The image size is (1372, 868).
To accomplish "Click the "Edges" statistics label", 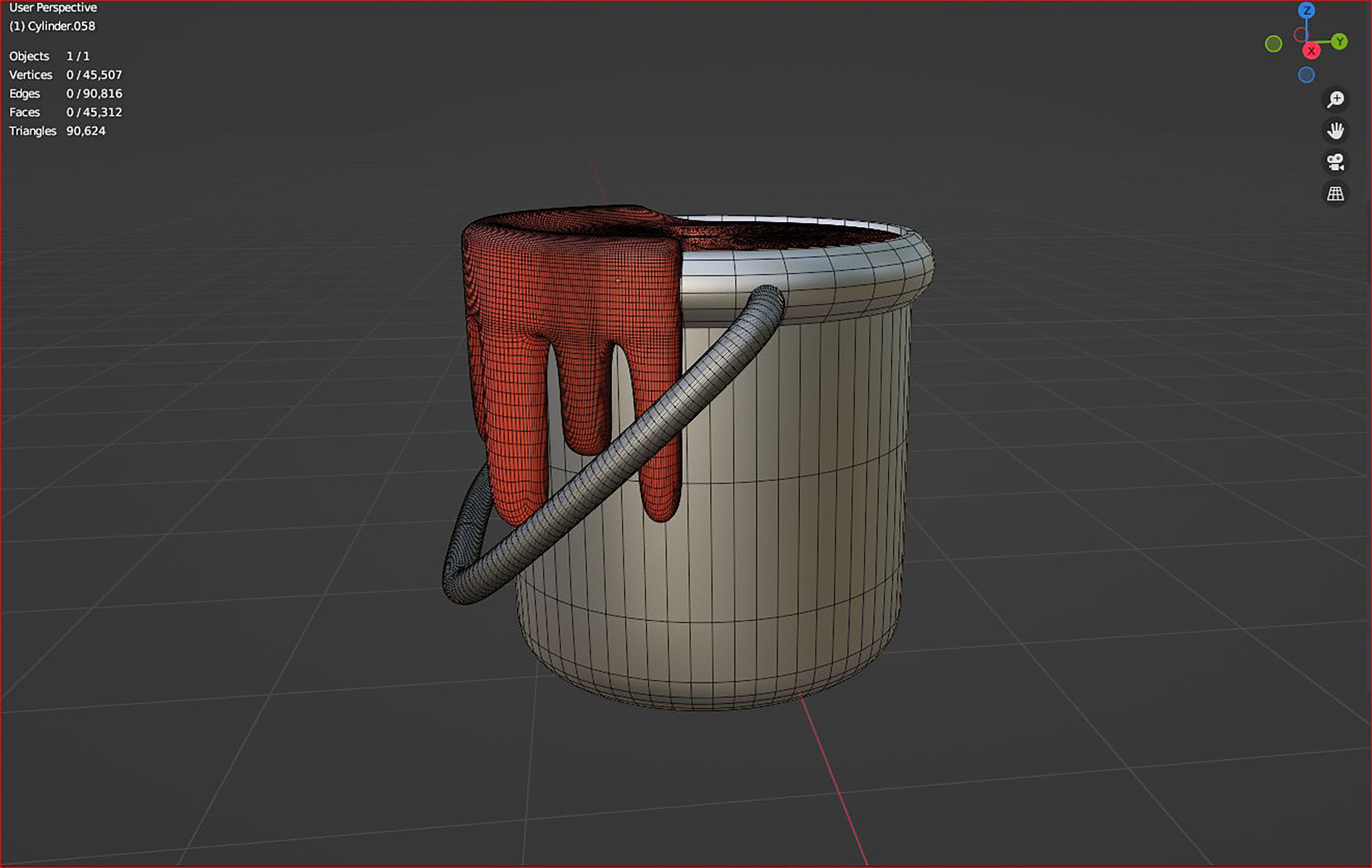I will tap(25, 93).
